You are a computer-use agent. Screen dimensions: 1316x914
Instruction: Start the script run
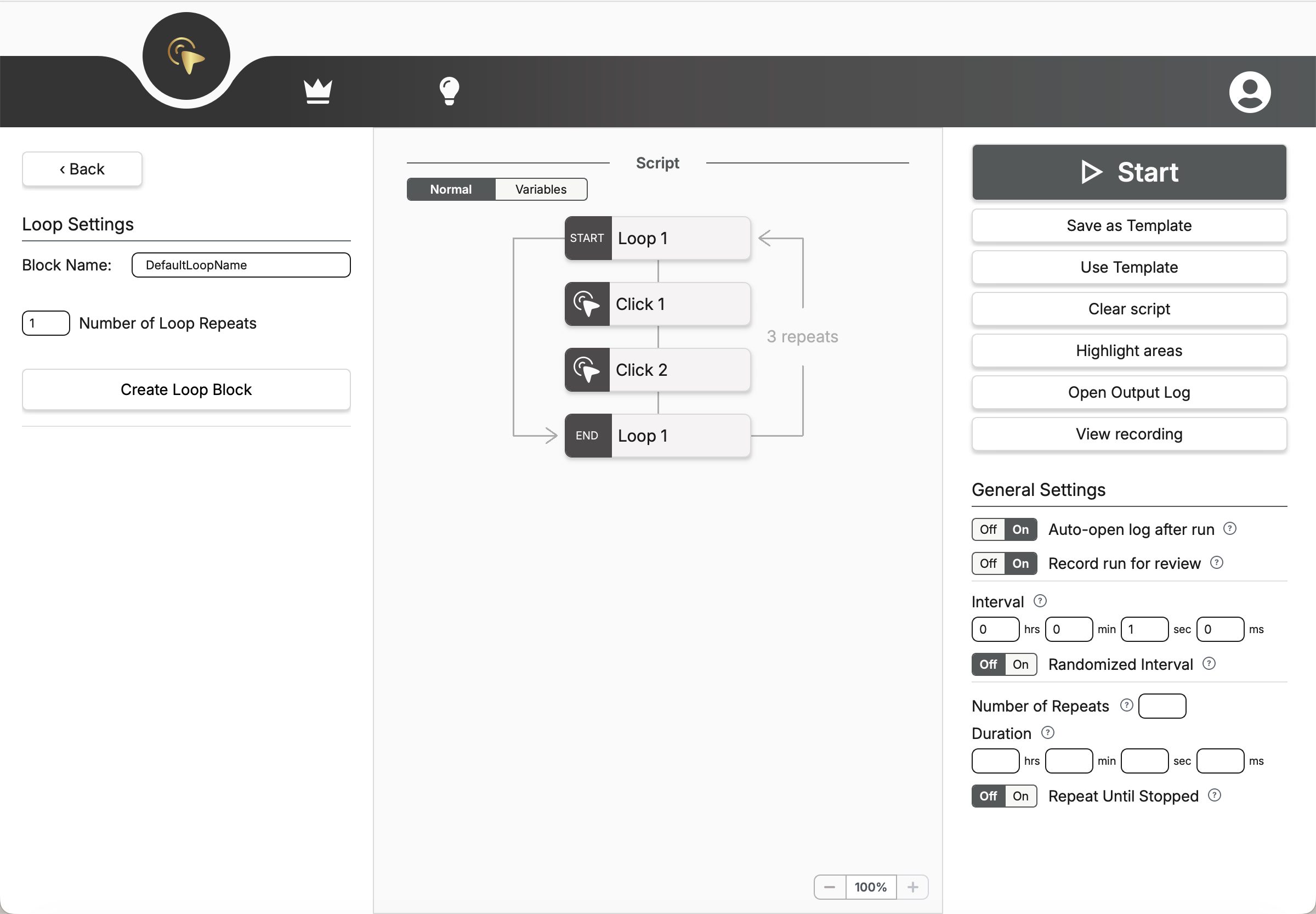click(x=1129, y=172)
